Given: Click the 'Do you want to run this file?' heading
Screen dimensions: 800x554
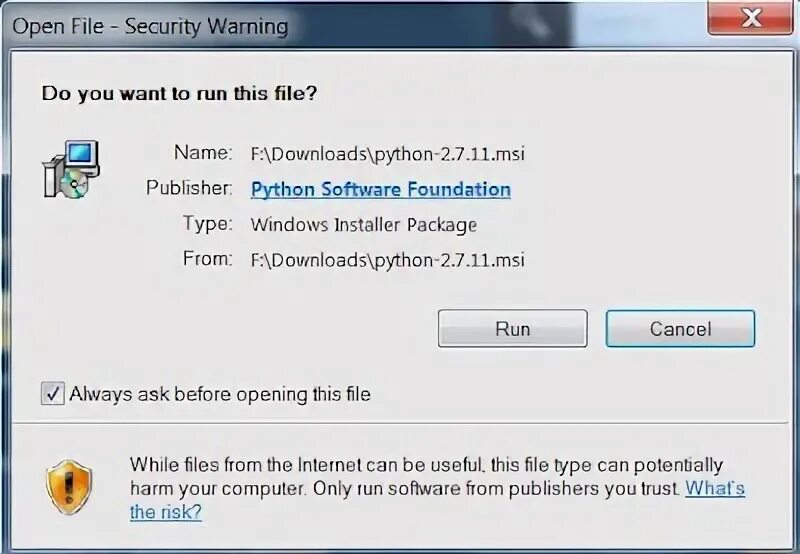Looking at the screenshot, I should [179, 95].
